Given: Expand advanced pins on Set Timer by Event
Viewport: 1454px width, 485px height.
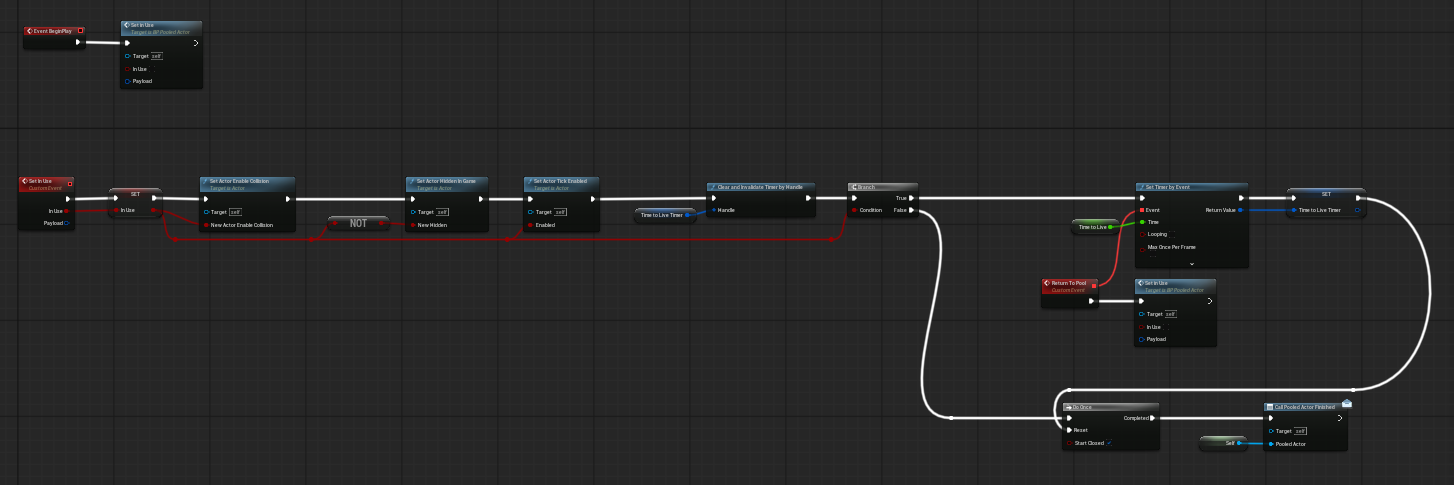Looking at the screenshot, I should 1191,263.
